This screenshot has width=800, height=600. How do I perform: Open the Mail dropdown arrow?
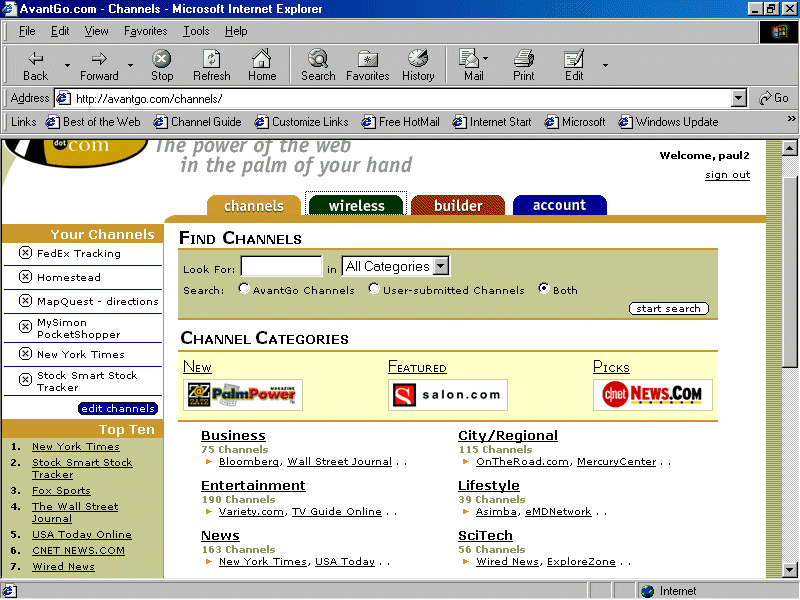485,58
